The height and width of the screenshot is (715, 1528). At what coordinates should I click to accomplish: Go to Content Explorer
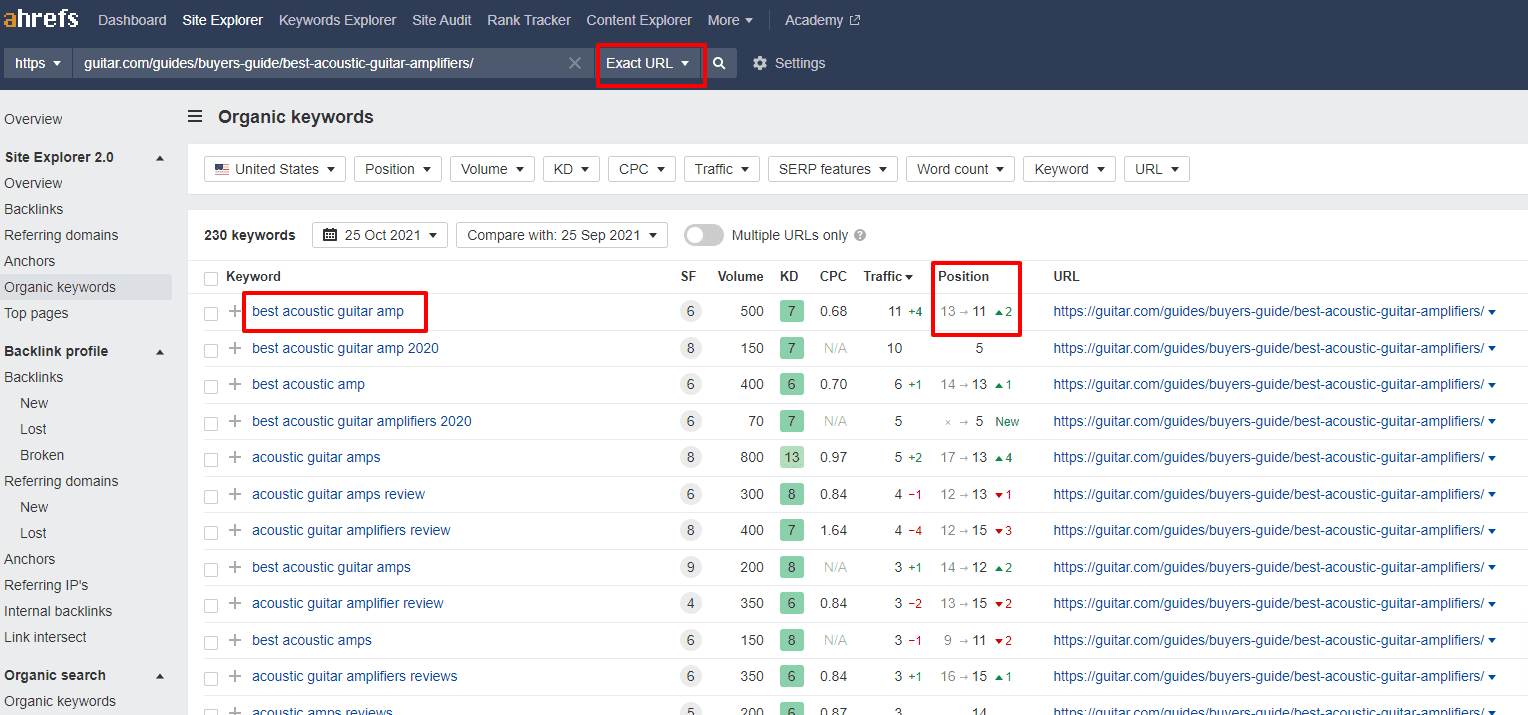point(639,20)
